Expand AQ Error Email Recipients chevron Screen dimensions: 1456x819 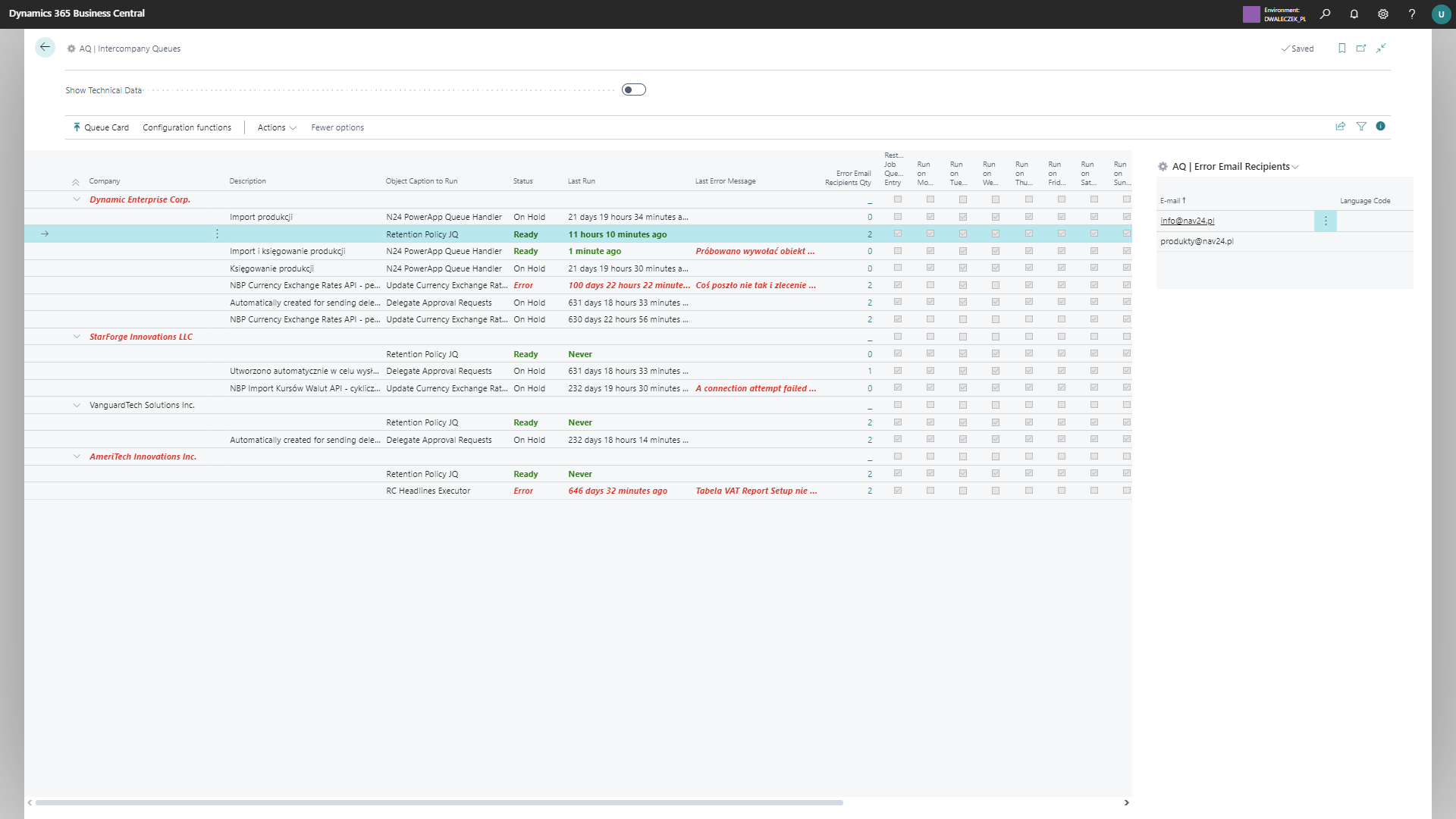(x=1295, y=167)
